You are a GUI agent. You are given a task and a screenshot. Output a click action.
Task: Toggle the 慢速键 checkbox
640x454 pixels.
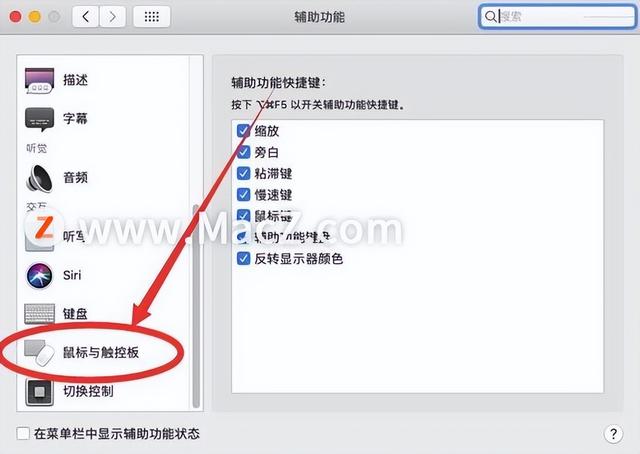click(243, 195)
